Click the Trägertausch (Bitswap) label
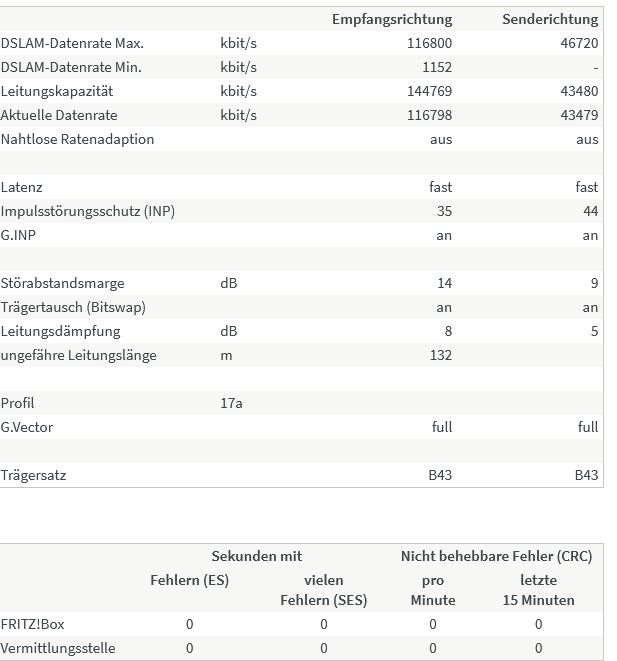Screen dimensions: 617x661 (x=73, y=307)
